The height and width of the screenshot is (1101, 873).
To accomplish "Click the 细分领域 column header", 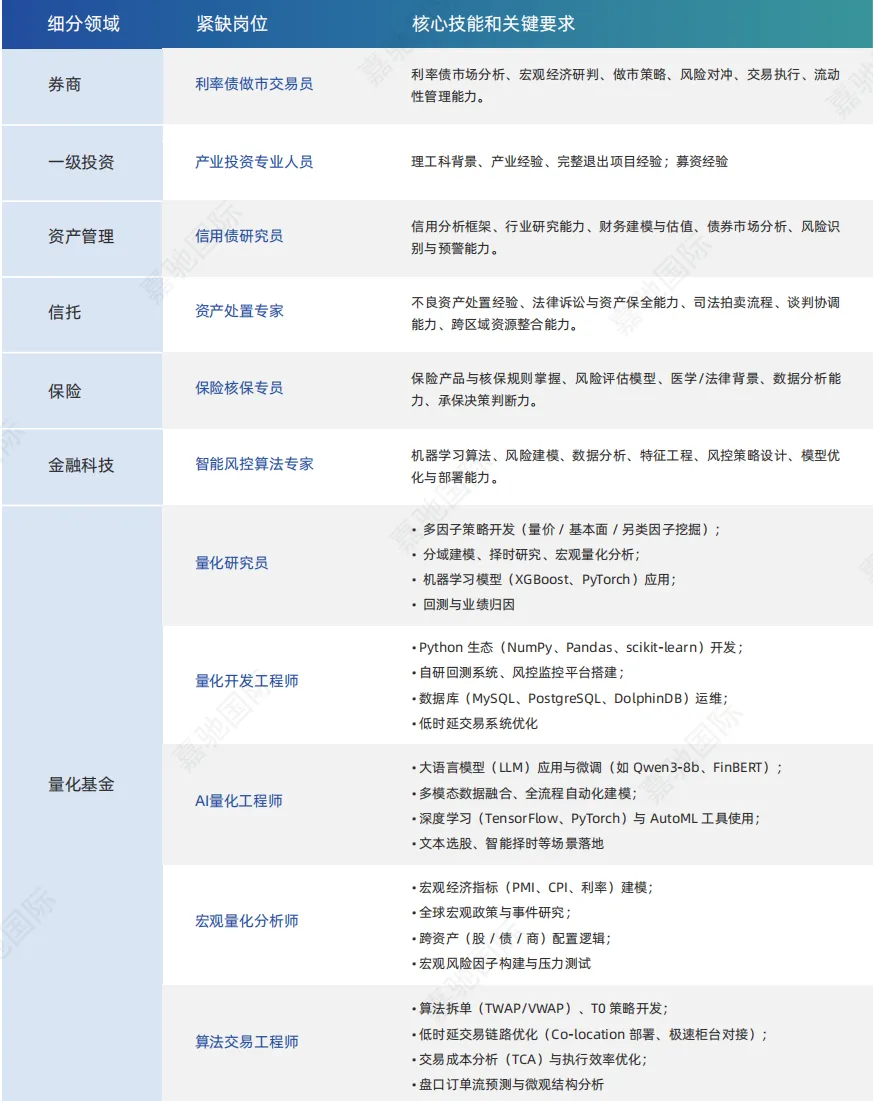I will 84,24.
